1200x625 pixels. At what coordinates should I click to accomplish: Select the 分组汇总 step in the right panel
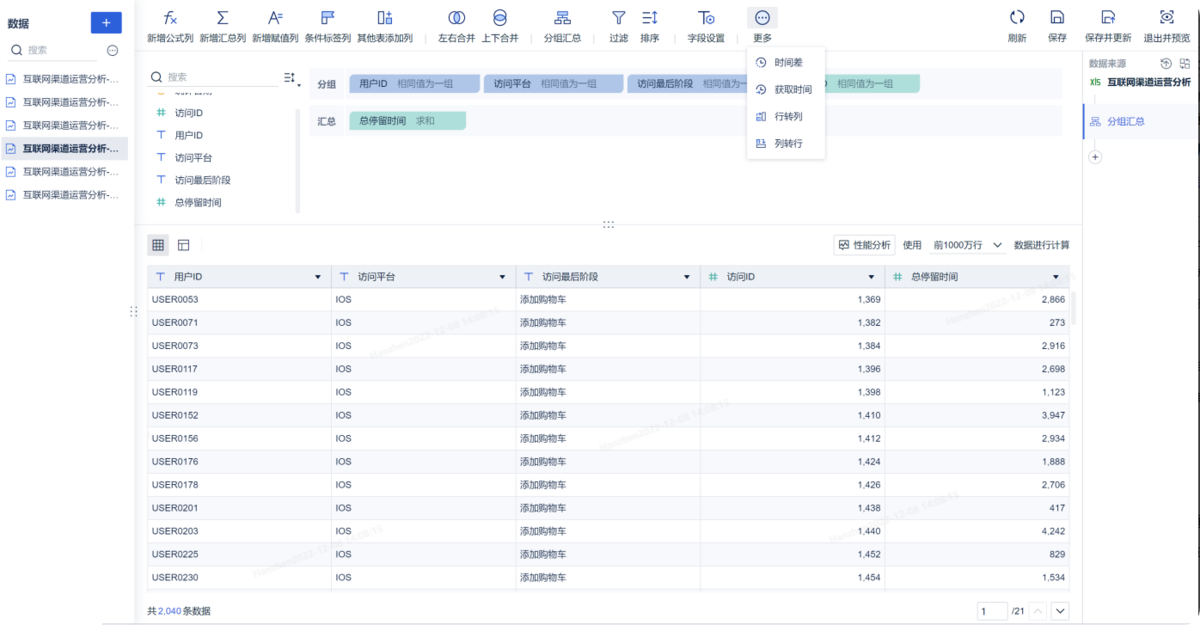(x=1141, y=121)
